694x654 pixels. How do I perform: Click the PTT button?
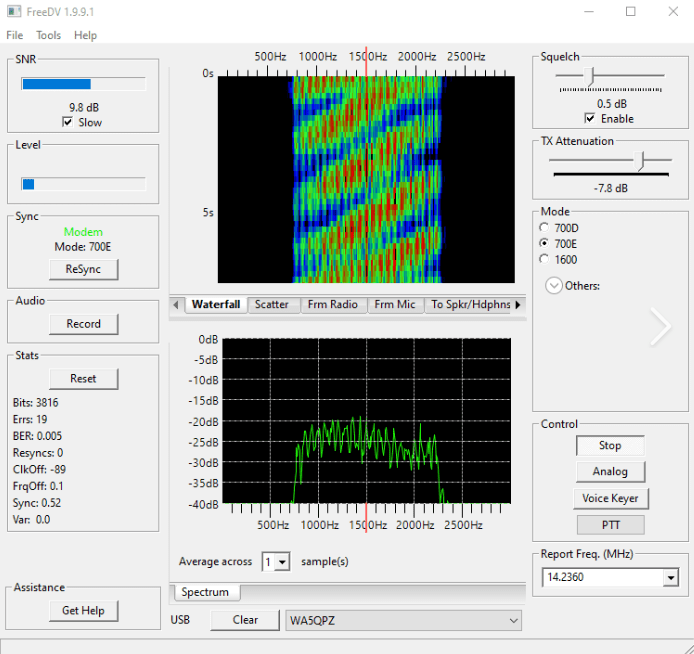(x=610, y=524)
